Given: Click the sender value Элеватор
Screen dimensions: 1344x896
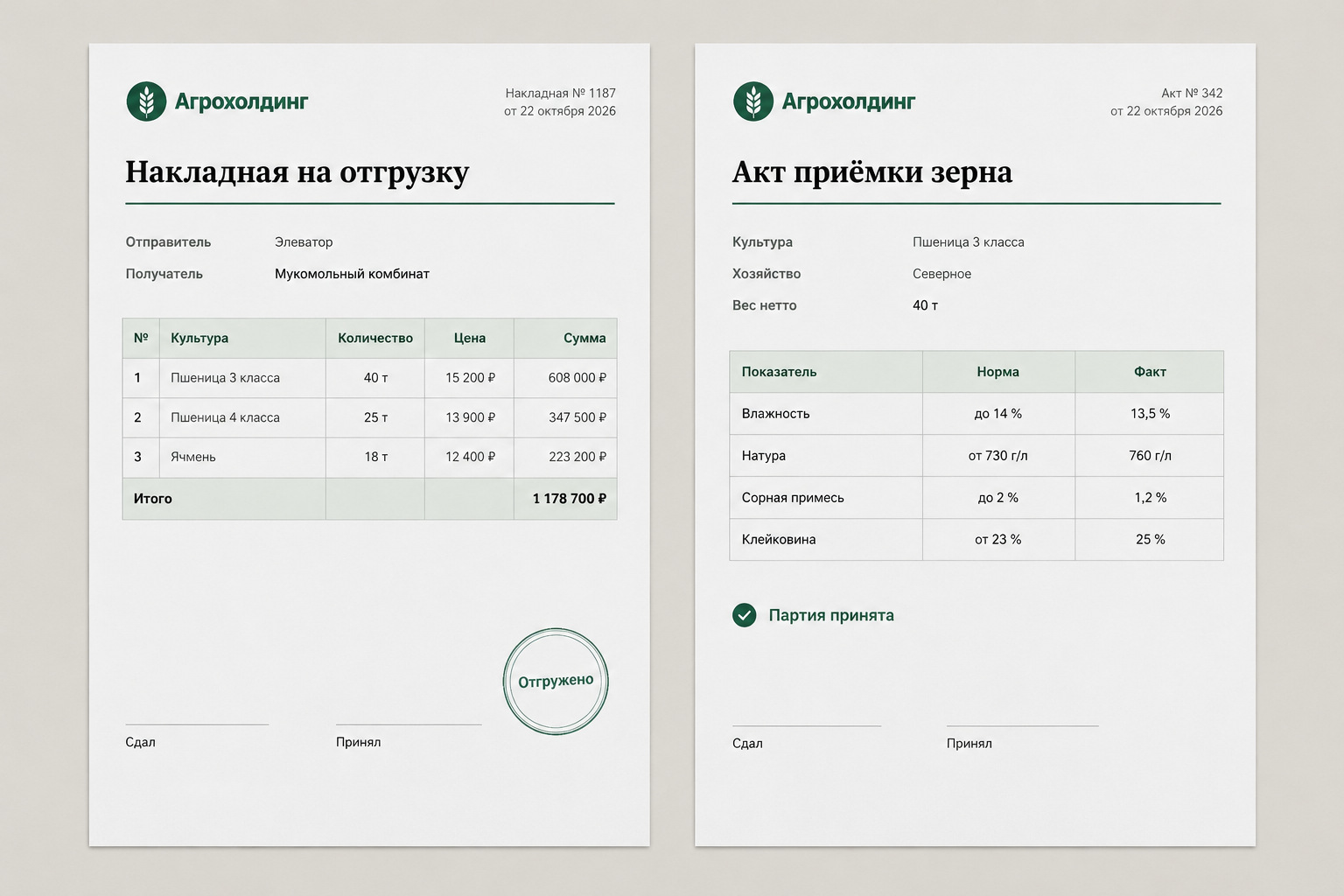Looking at the screenshot, I should [x=304, y=241].
